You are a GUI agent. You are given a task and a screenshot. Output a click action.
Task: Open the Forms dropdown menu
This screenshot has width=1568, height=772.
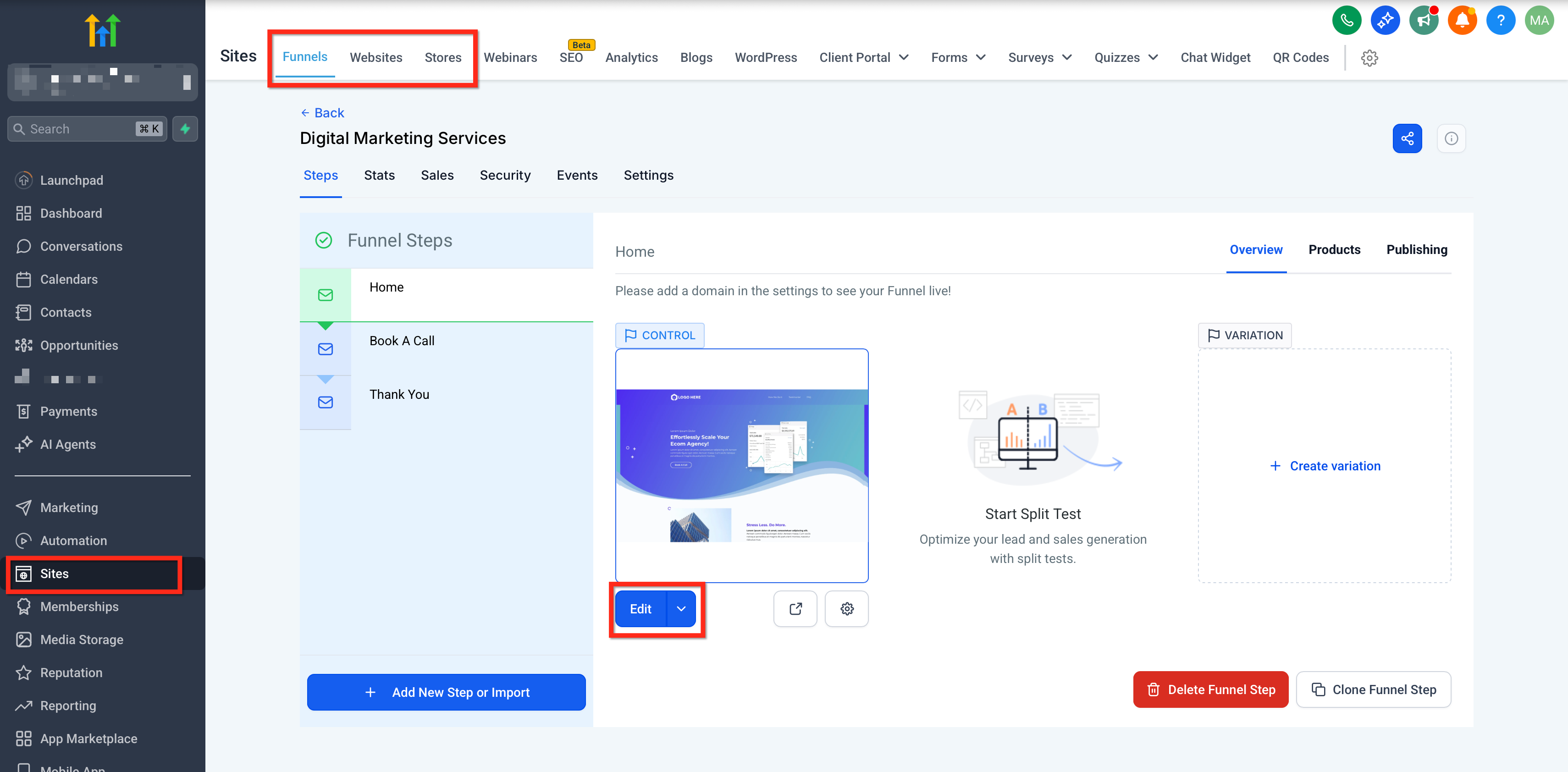click(957, 57)
